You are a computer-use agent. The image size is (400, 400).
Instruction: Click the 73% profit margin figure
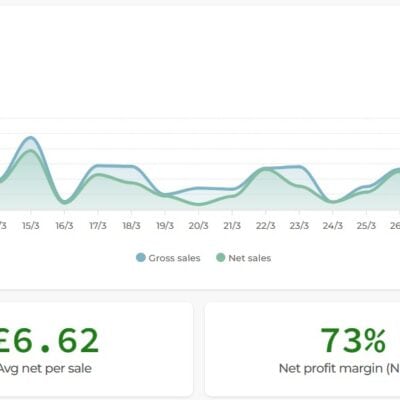[353, 341]
